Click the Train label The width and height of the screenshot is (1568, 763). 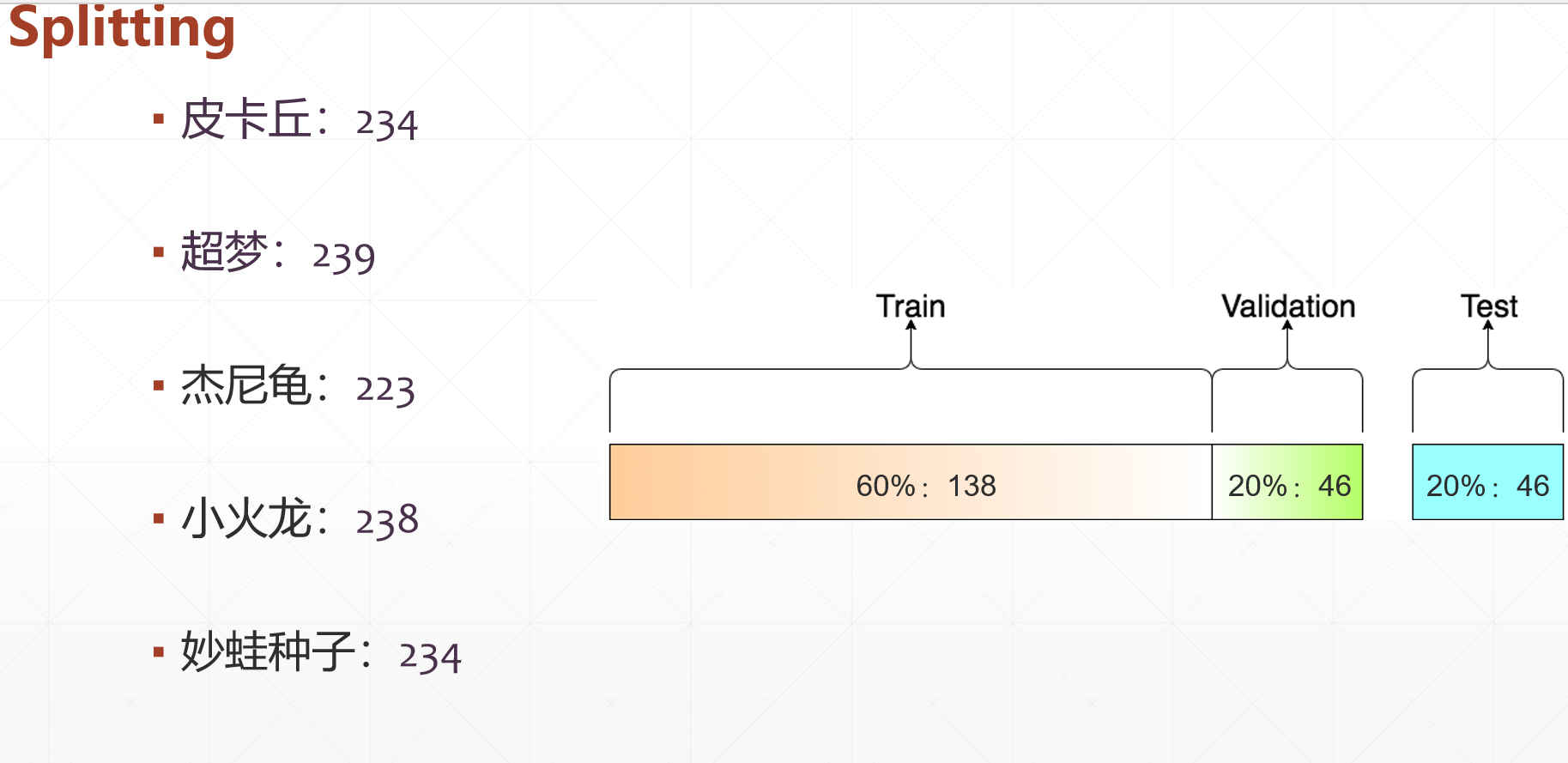point(910,306)
